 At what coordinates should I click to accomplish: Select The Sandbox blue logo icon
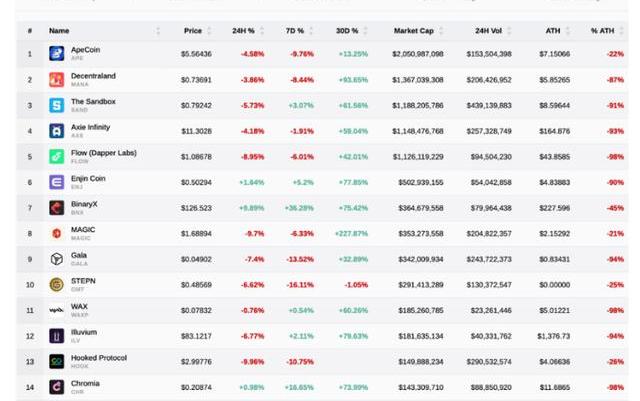(57, 105)
